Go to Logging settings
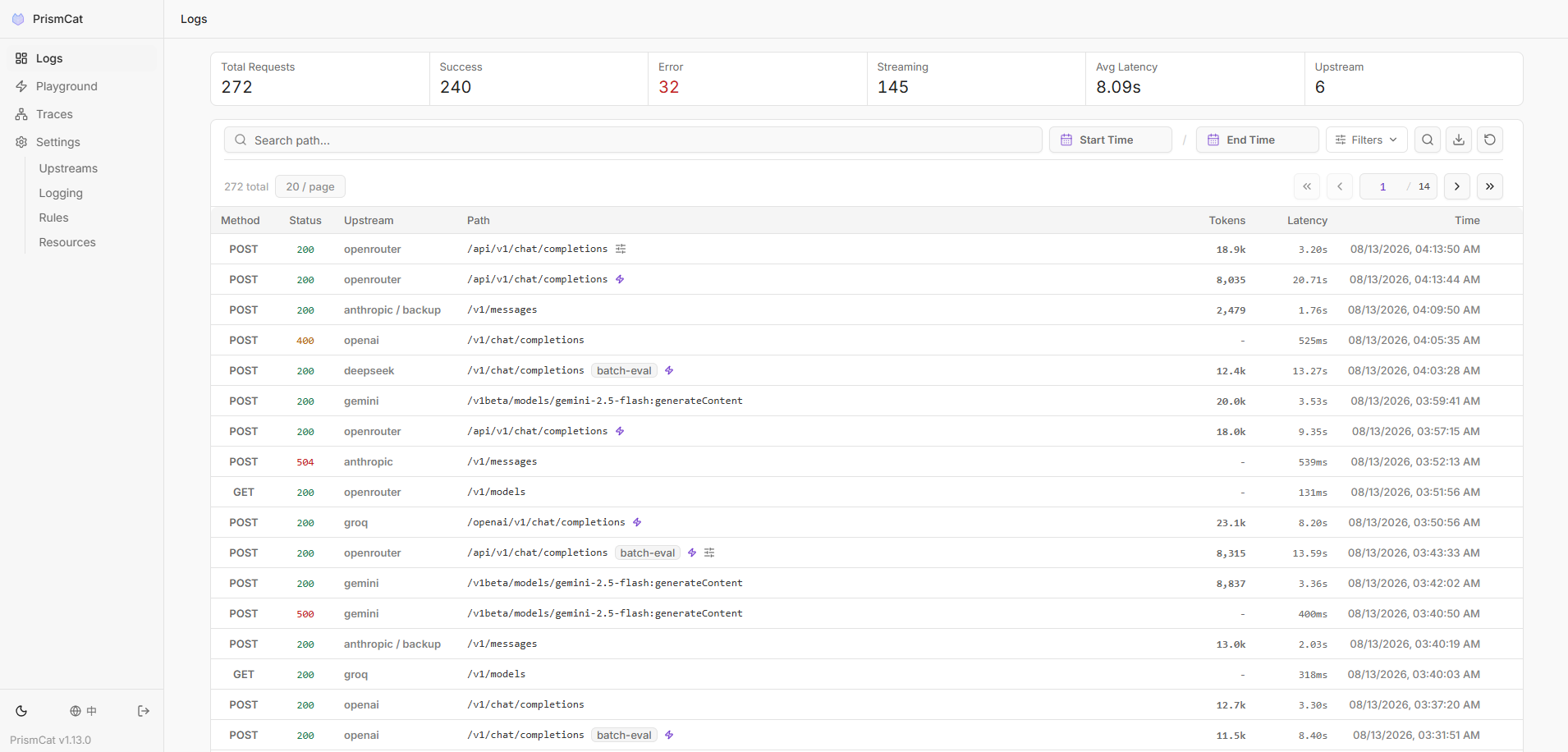The height and width of the screenshot is (752, 1568). (x=61, y=193)
